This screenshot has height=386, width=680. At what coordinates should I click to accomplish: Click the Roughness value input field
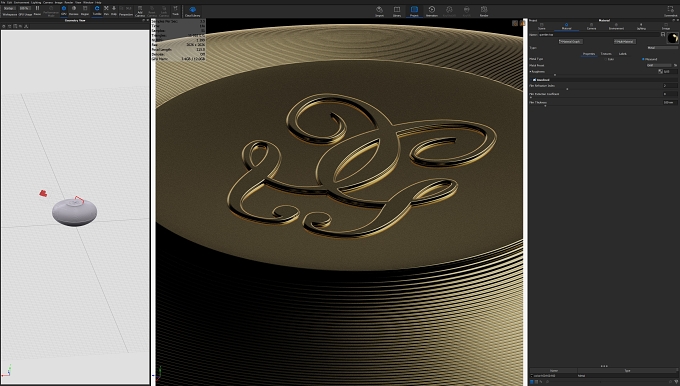pos(670,72)
